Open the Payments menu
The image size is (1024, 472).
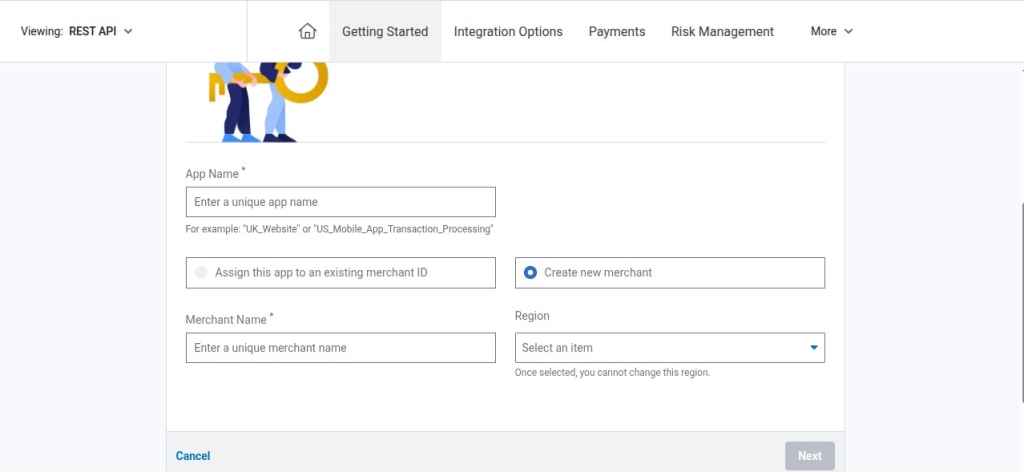coord(616,31)
